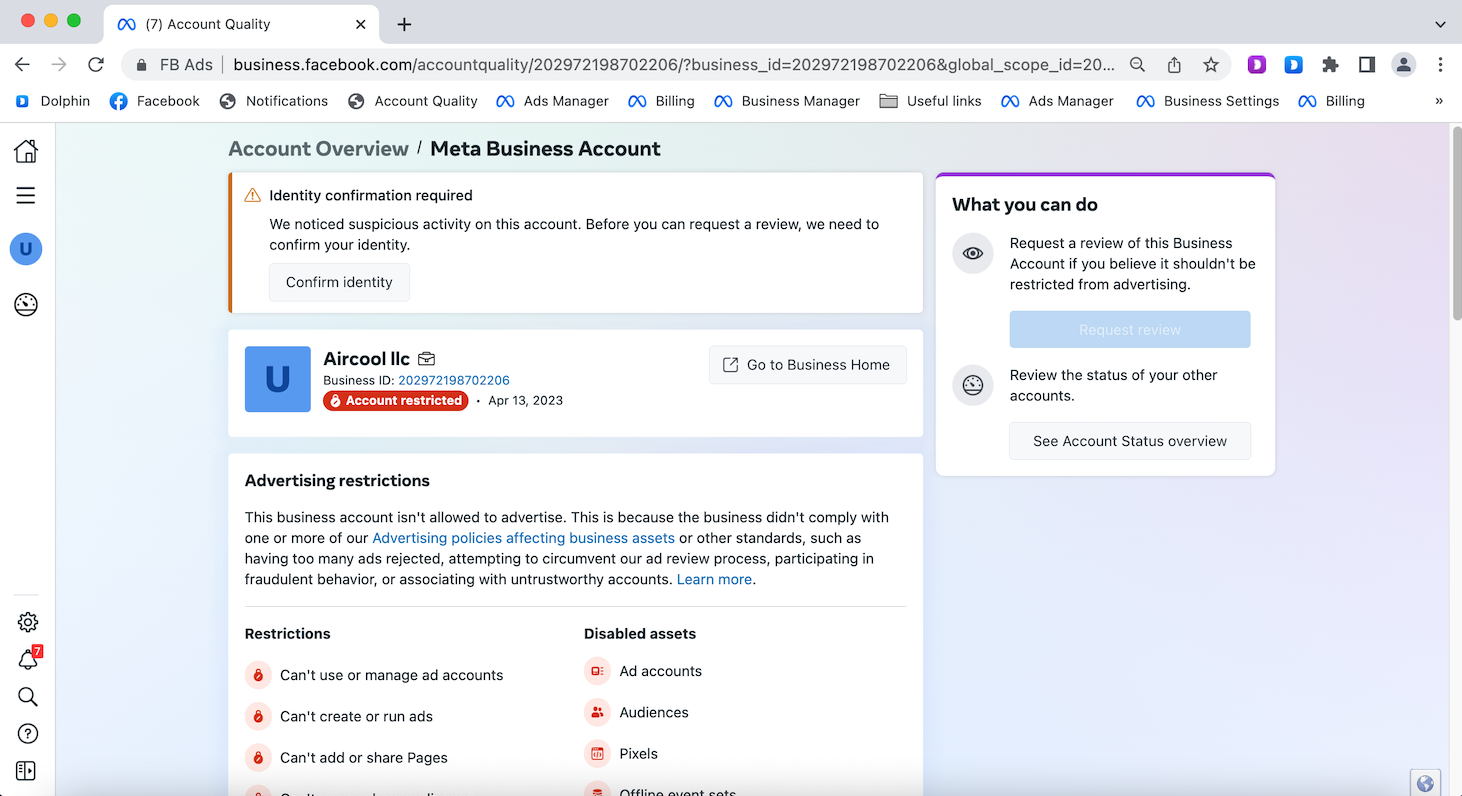Click the browser address bar URL
The width and height of the screenshot is (1462, 796).
(673, 64)
